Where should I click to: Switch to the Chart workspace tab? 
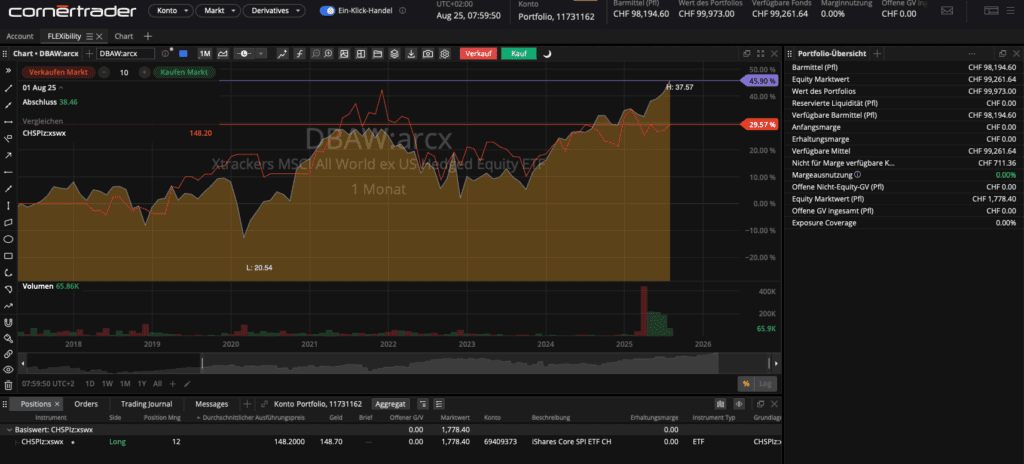click(123, 36)
